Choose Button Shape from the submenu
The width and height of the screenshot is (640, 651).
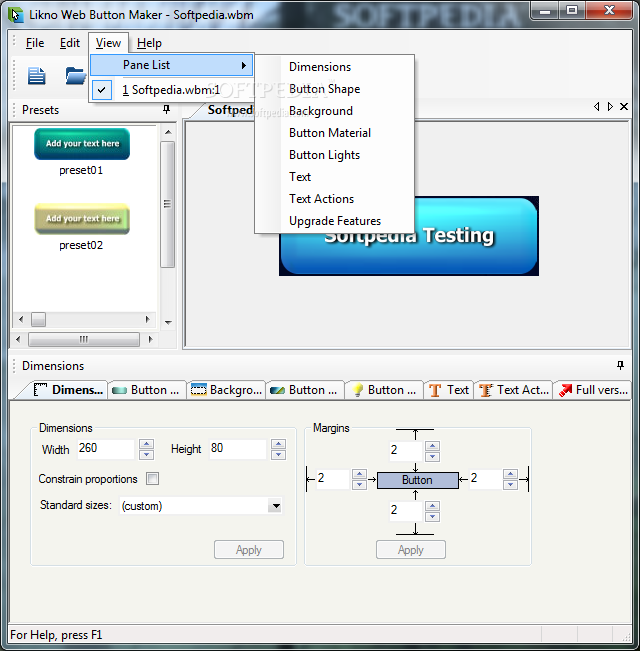[324, 89]
